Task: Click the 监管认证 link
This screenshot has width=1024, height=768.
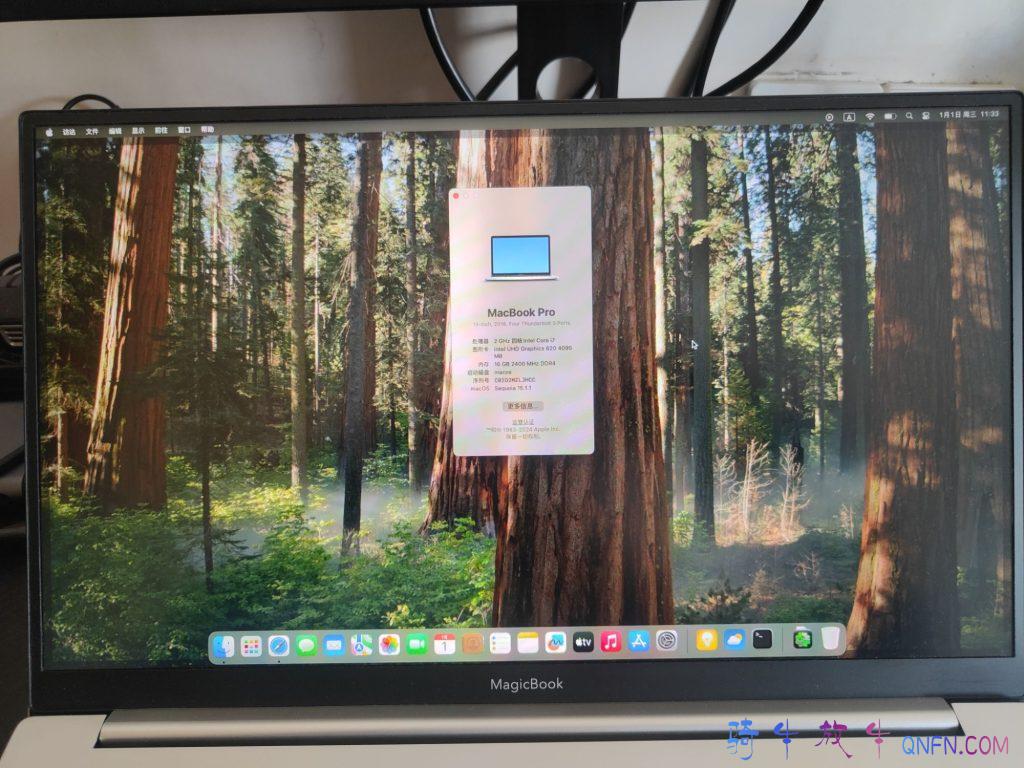Action: (523, 421)
